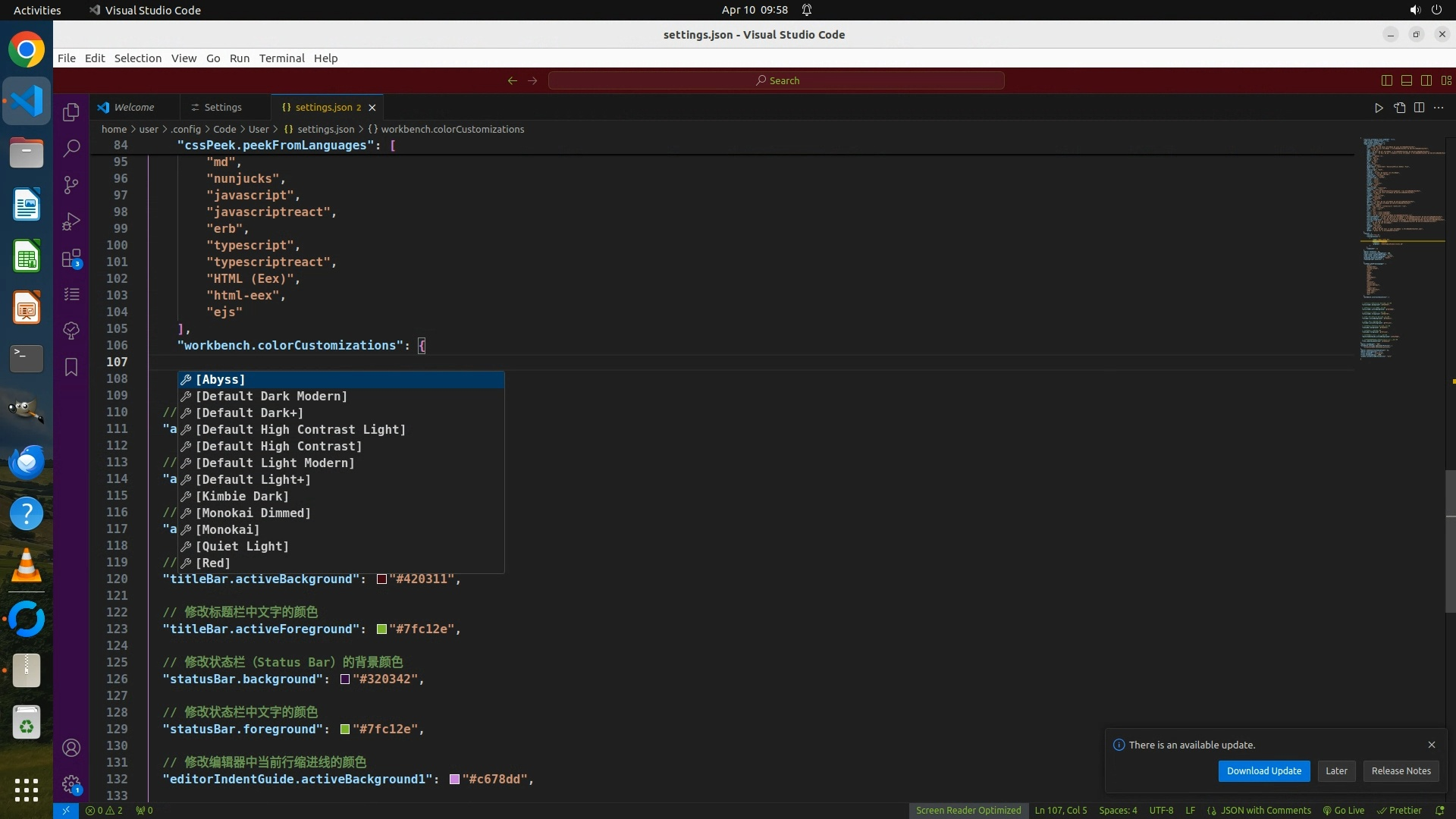Split the editor to the right

pyautogui.click(x=1419, y=108)
